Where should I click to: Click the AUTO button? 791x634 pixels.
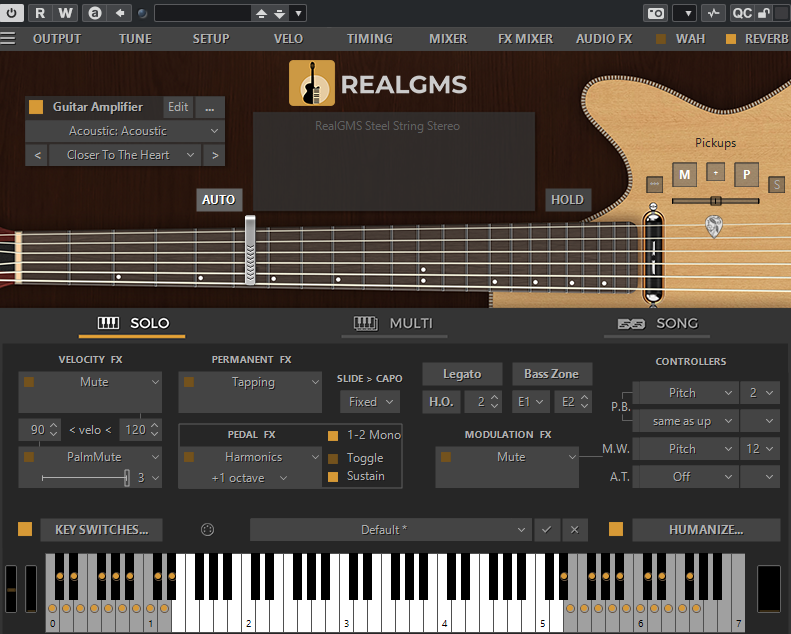pos(219,200)
